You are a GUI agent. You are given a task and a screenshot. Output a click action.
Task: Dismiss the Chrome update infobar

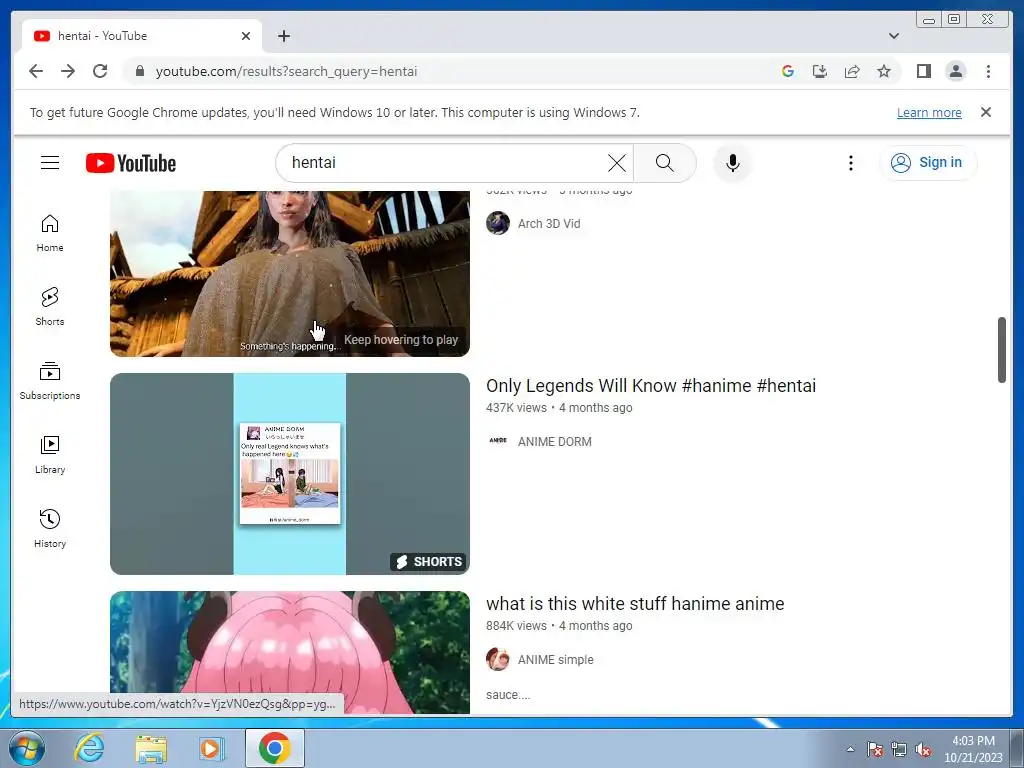985,112
